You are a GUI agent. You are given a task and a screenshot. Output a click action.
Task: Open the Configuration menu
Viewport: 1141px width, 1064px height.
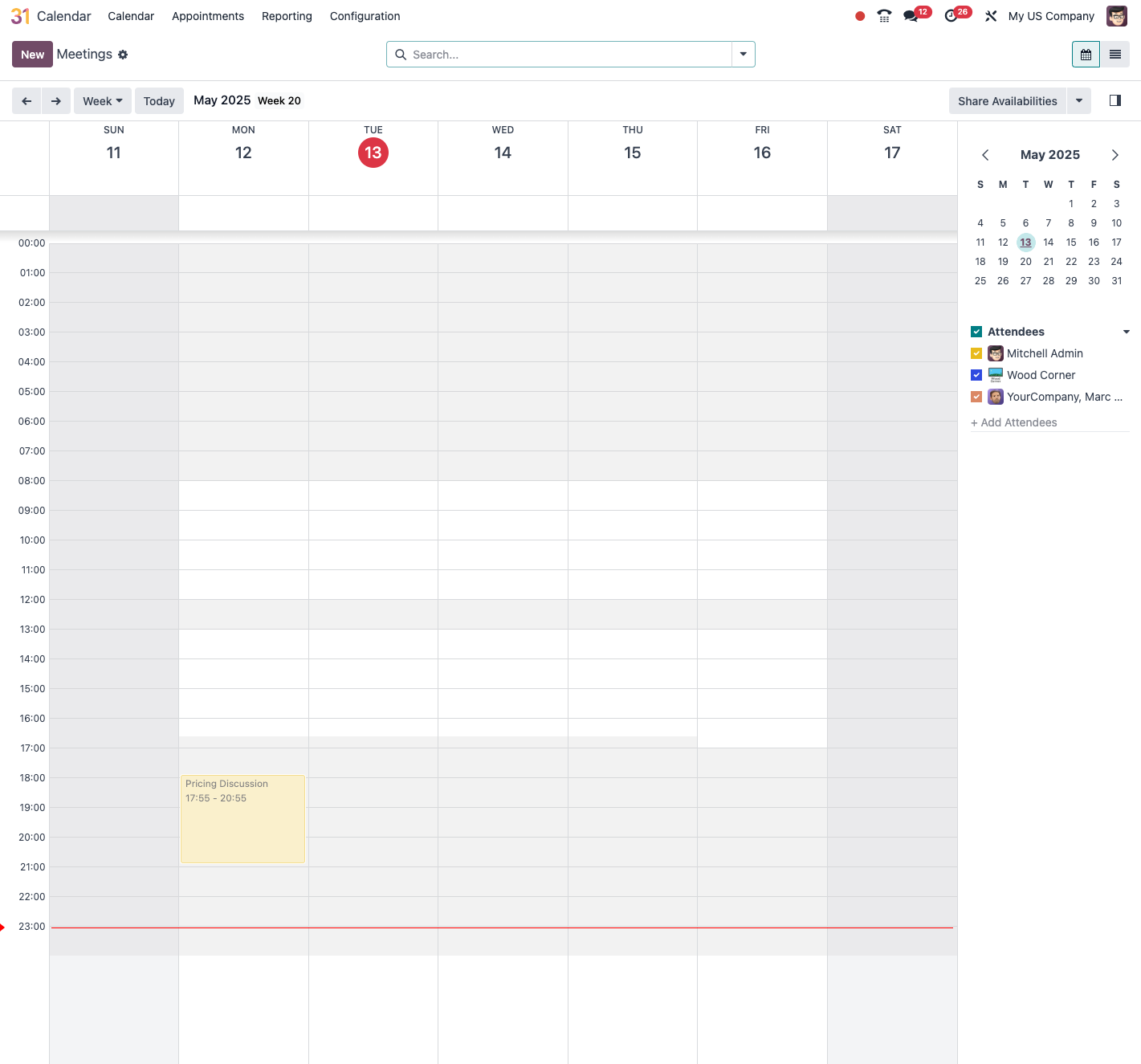point(365,16)
